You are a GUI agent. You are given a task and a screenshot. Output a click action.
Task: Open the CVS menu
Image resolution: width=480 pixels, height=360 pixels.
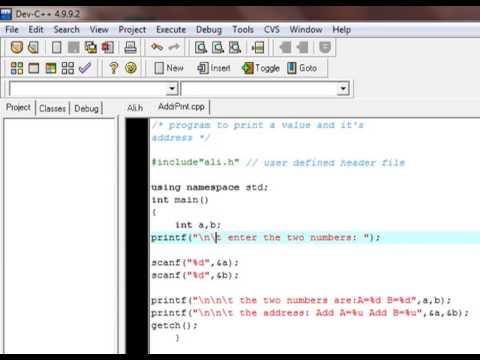point(272,30)
